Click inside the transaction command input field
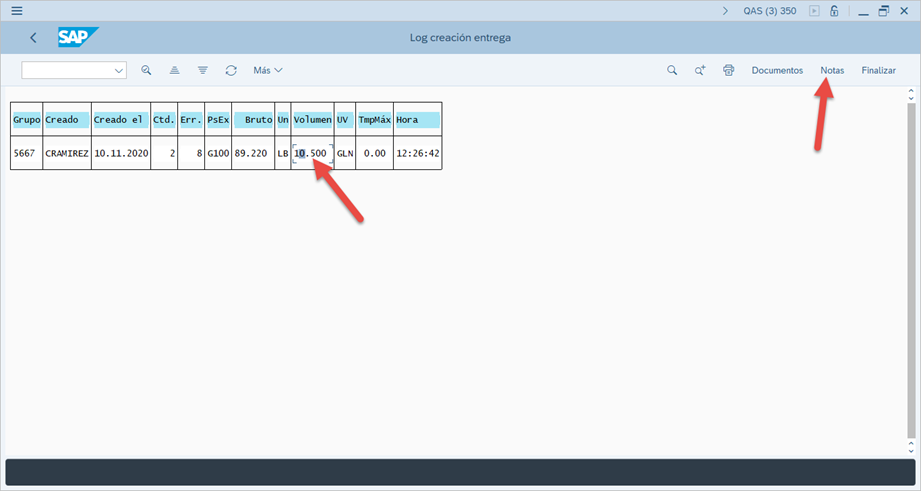921x491 pixels. point(66,70)
